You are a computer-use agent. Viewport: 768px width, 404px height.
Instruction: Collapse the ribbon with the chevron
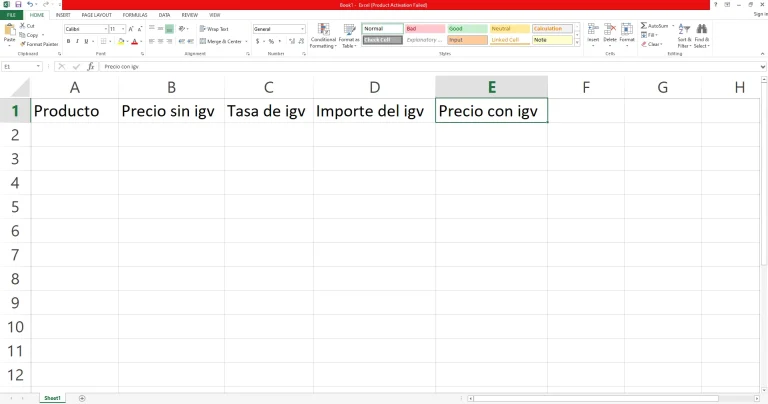(x=762, y=54)
